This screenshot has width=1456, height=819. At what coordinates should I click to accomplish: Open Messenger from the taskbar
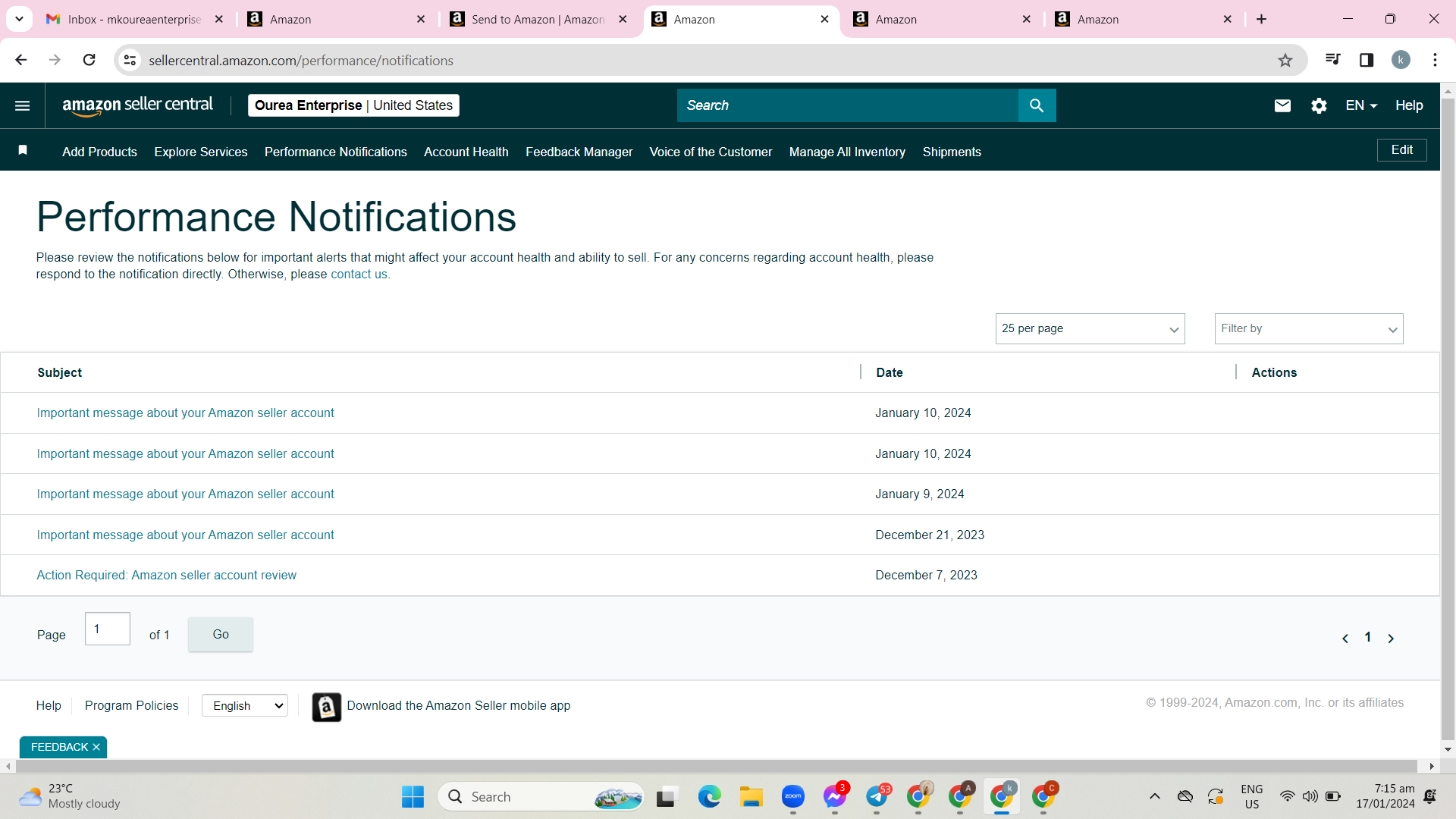[x=834, y=796]
